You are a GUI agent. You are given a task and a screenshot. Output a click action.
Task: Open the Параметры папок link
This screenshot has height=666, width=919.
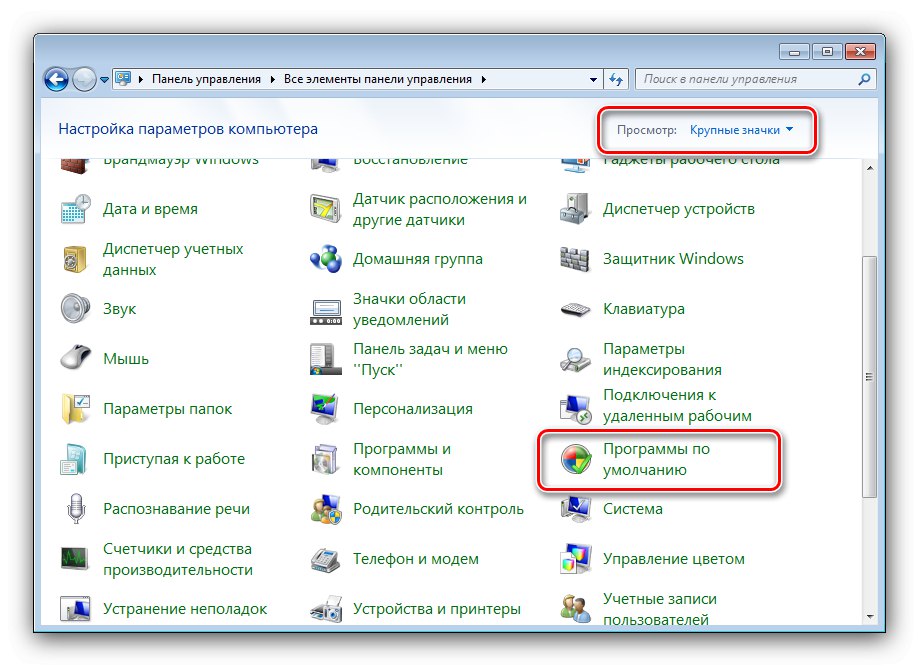168,409
